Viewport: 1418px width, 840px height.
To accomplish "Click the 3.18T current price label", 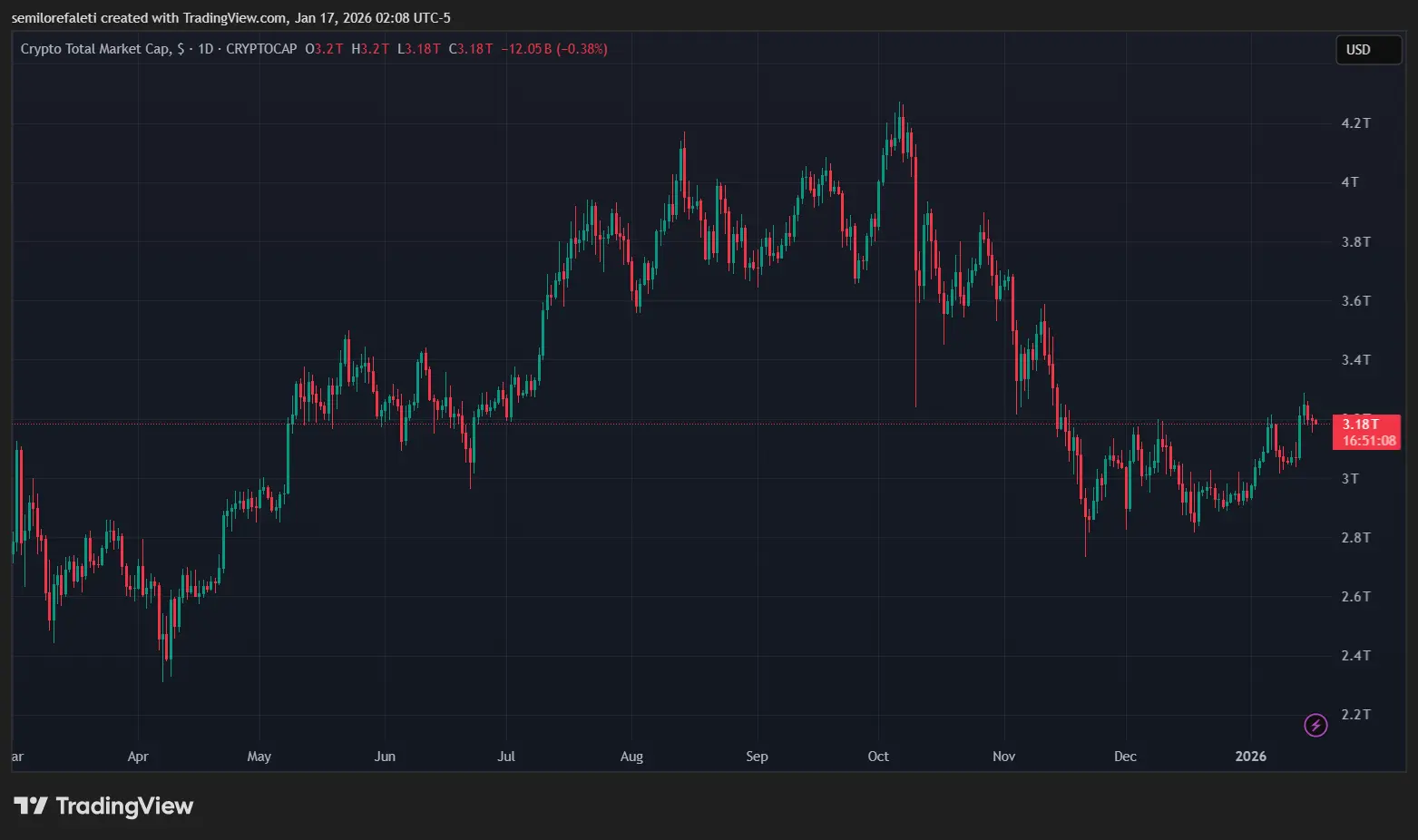I will [1360, 425].
